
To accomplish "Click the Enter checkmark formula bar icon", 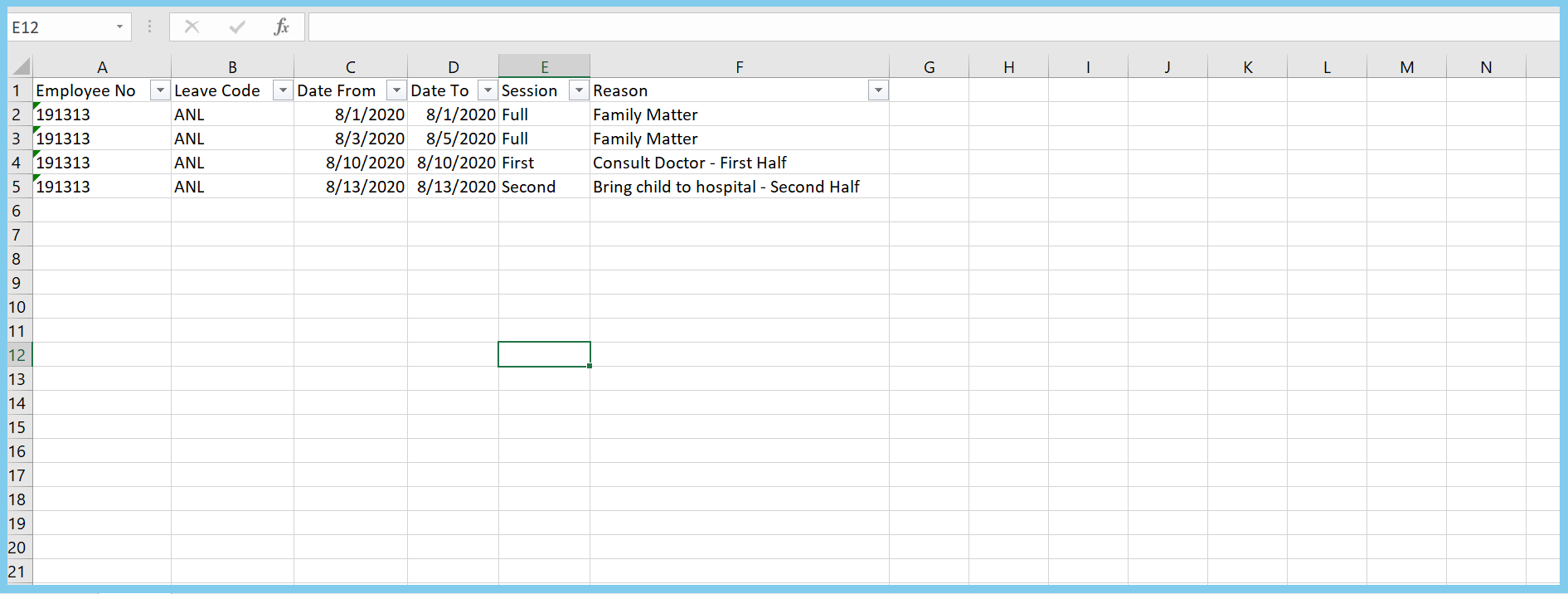I will [237, 27].
